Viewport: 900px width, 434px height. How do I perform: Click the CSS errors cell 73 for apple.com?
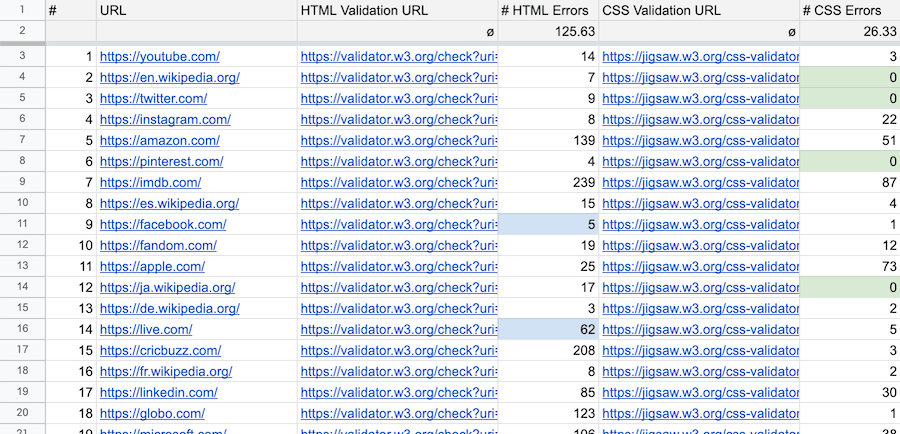850,266
